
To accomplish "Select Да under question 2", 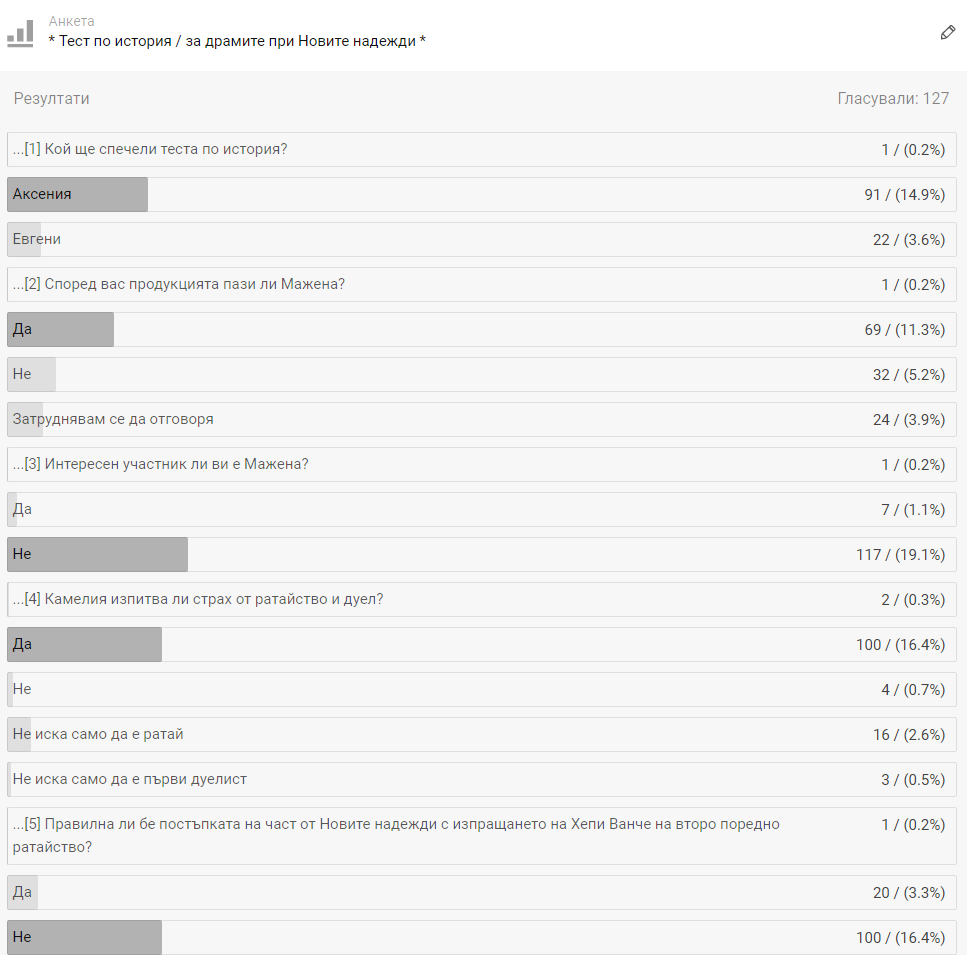I will [x=482, y=329].
